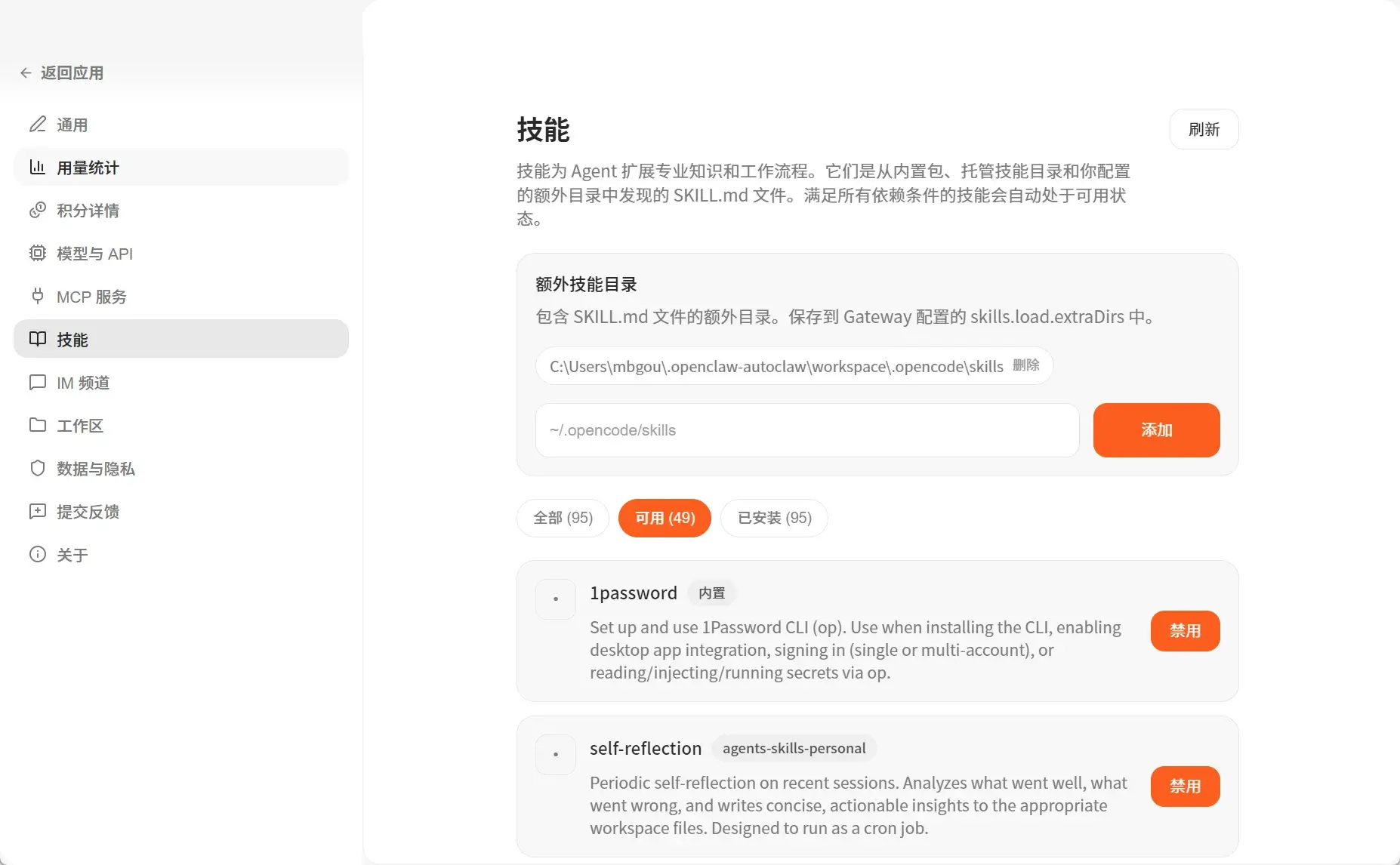Disable the 1password skill

point(1184,631)
